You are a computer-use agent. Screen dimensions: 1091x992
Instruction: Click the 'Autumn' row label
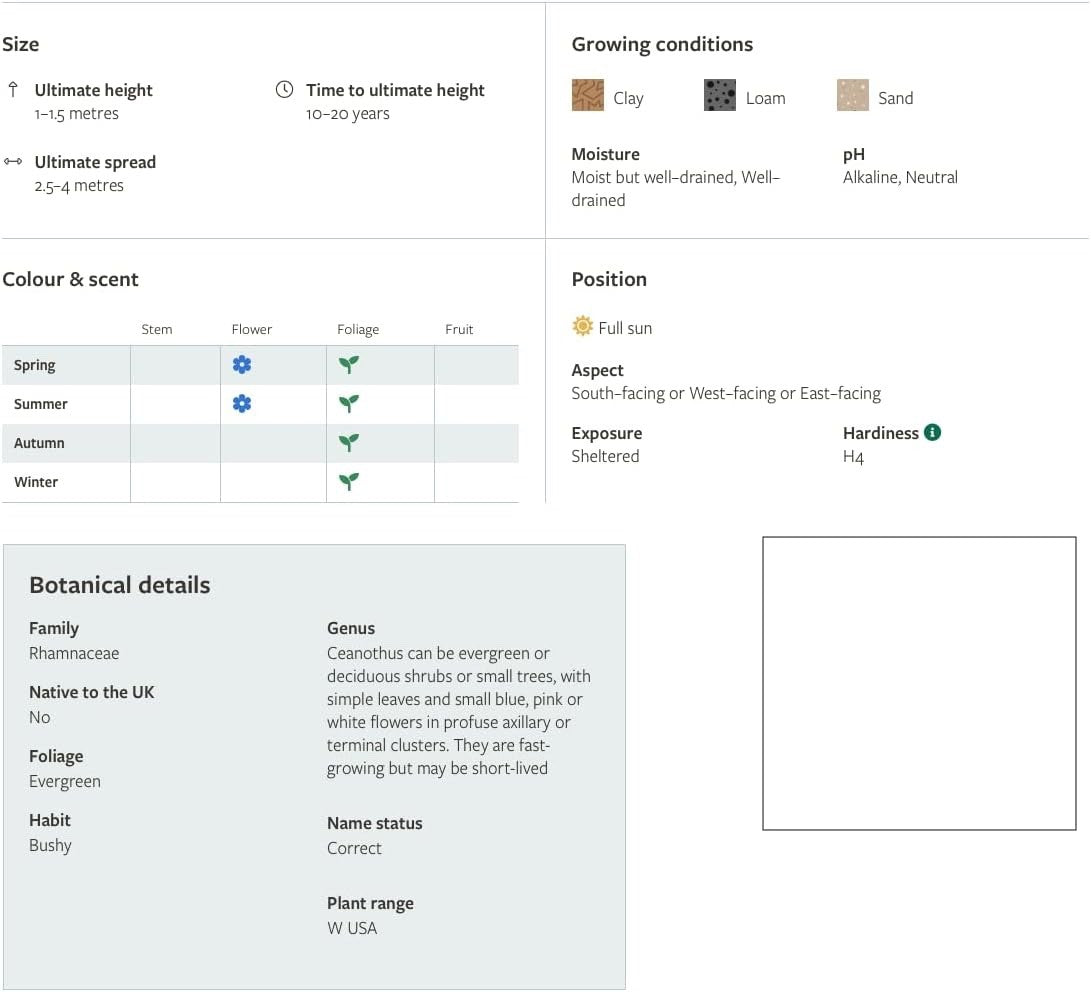tap(39, 443)
